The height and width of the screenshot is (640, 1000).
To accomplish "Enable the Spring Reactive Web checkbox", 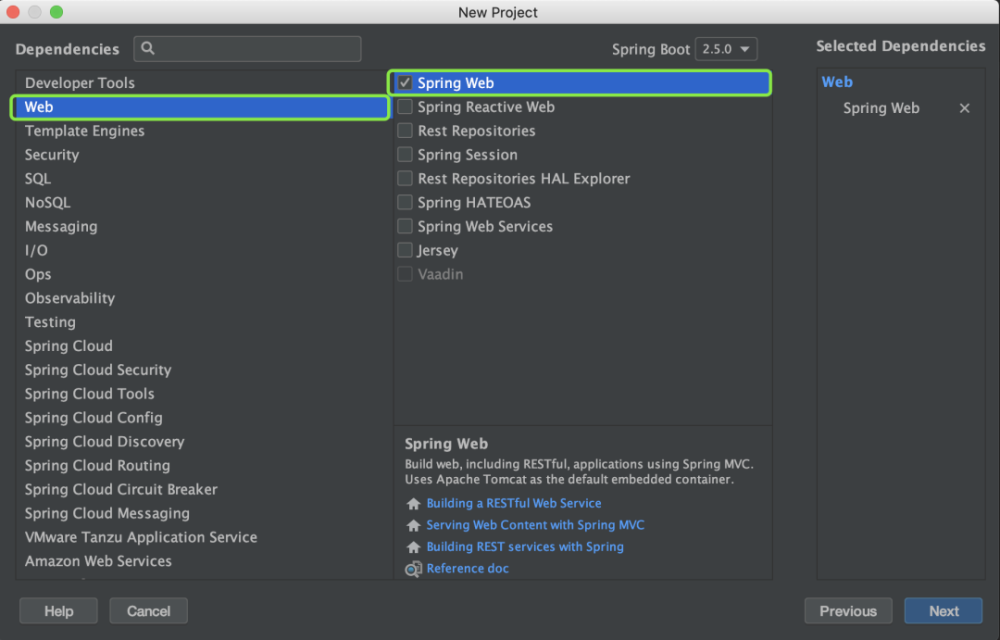I will pyautogui.click(x=405, y=107).
